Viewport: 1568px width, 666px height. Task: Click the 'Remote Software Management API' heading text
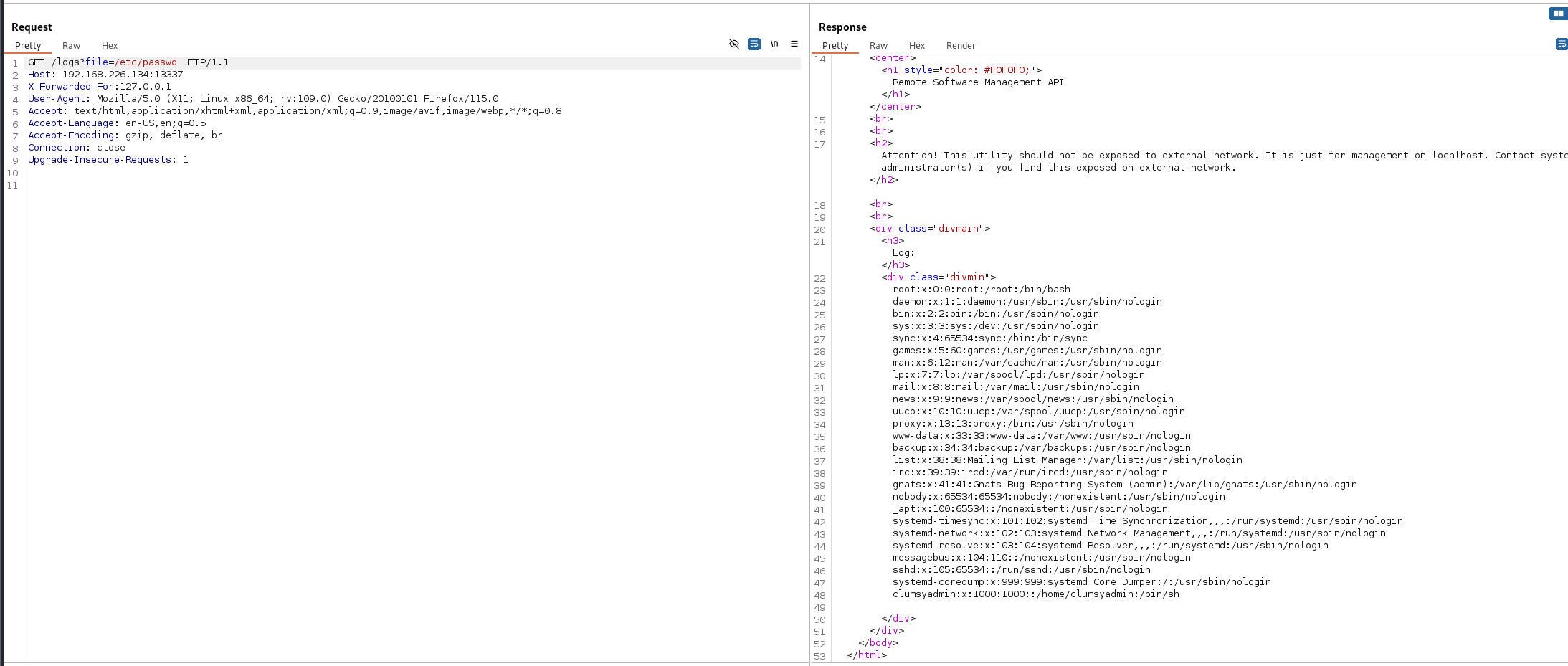coord(978,82)
